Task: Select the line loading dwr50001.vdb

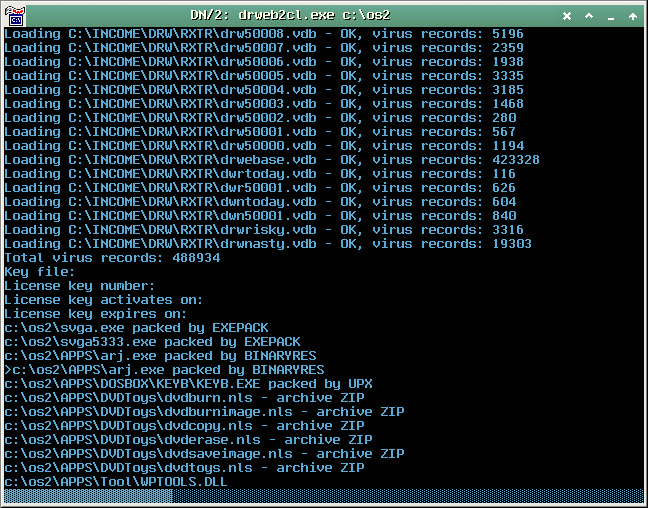Action: click(x=260, y=188)
